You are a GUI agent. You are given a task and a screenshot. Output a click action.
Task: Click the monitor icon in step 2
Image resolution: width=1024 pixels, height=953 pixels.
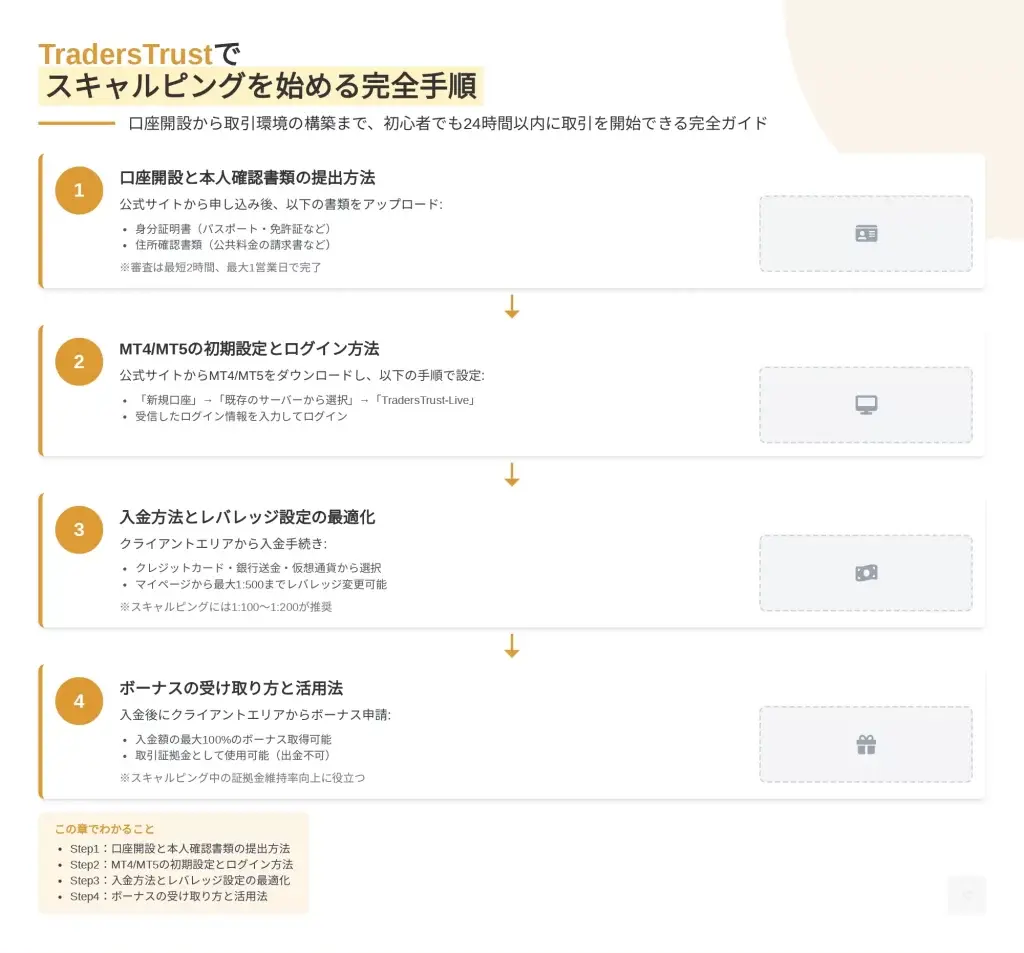(x=866, y=405)
